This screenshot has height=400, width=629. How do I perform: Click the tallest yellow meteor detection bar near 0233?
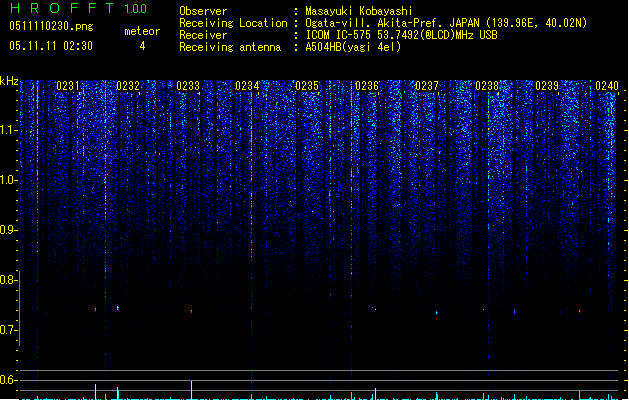pyautogui.click(x=192, y=390)
